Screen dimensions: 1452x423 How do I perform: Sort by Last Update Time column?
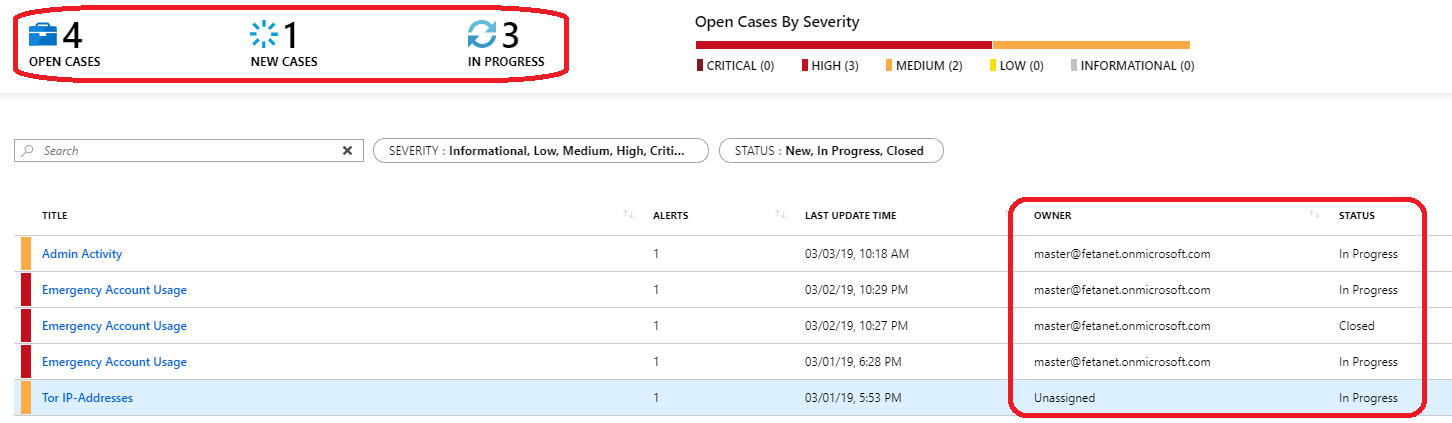point(850,215)
